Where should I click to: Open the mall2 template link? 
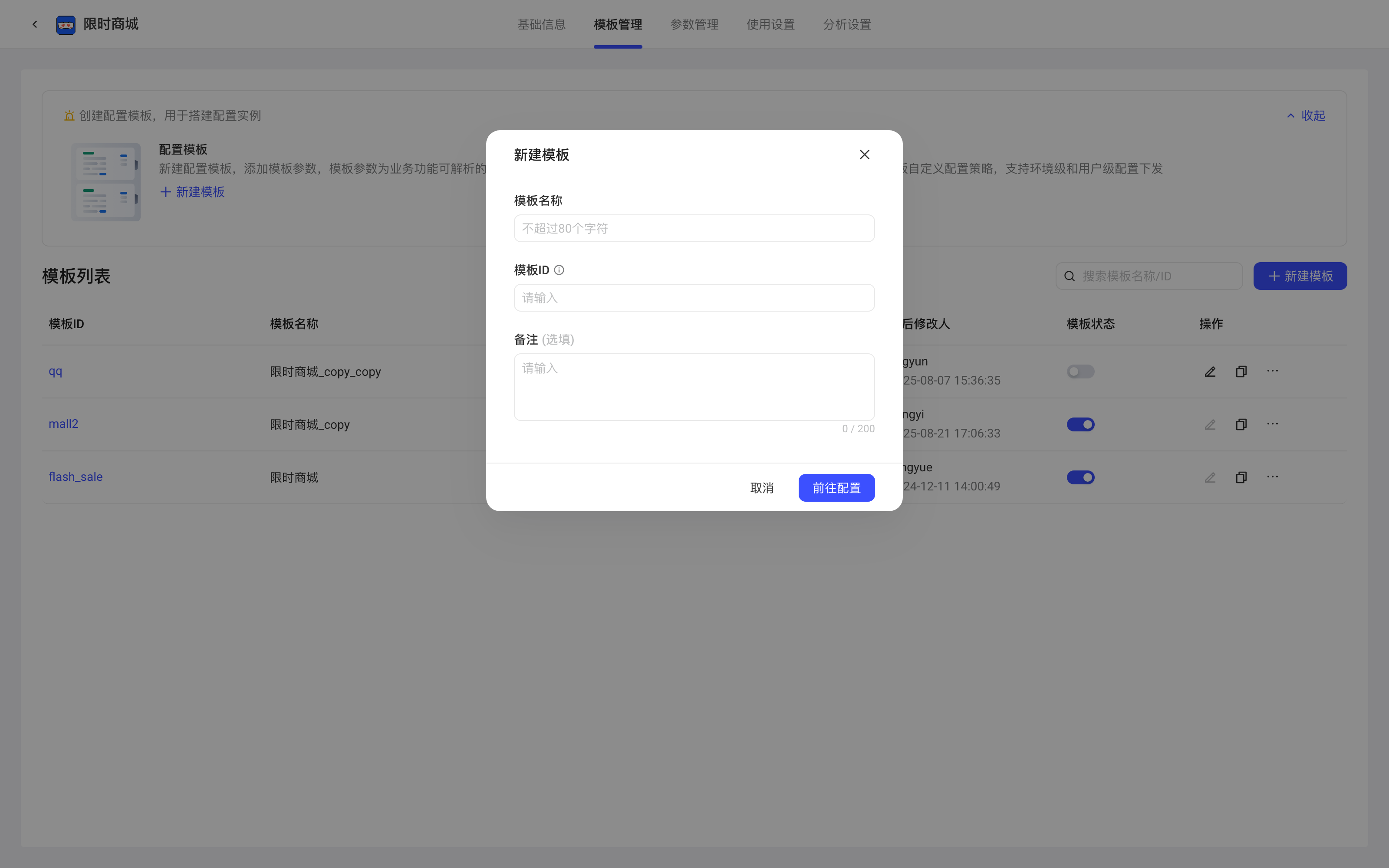coord(63,424)
